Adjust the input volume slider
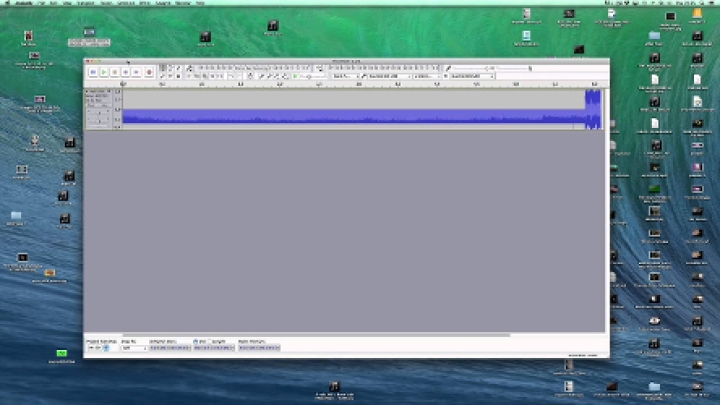 click(x=473, y=68)
